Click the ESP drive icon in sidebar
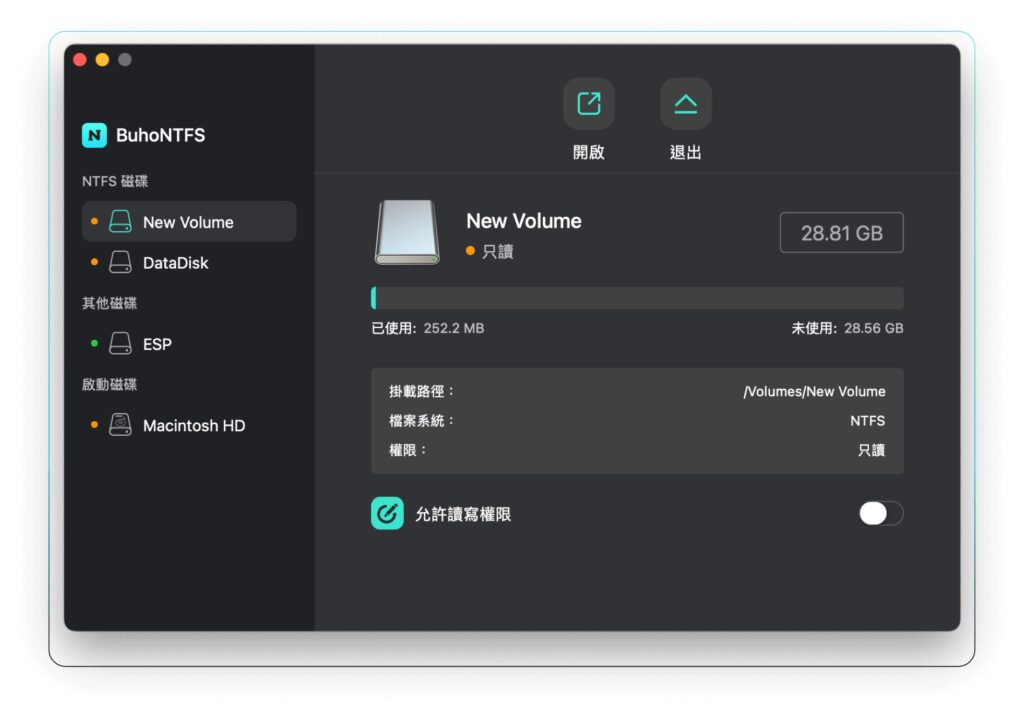This screenshot has width=1024, height=715. (120, 344)
